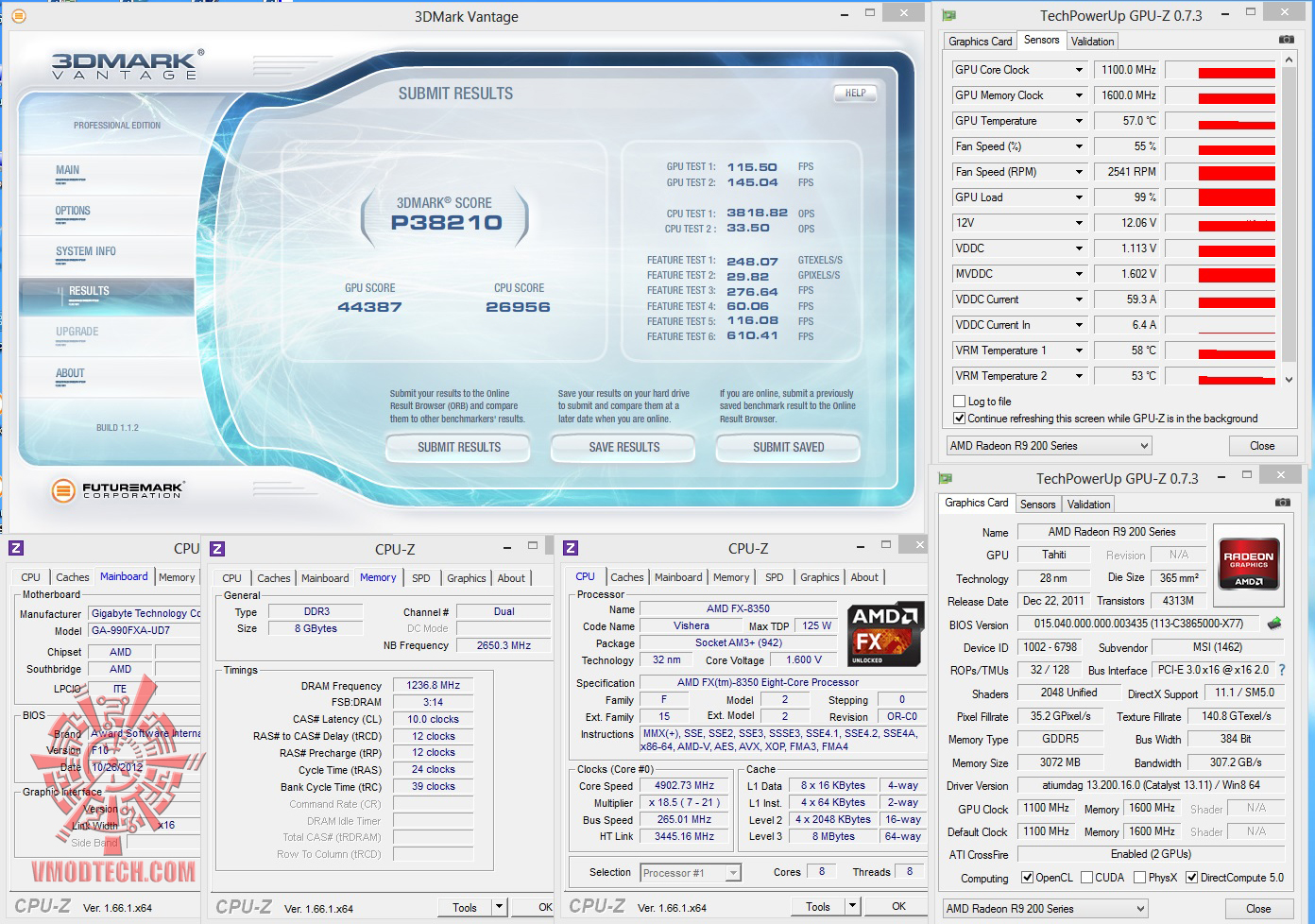Click OK in the CPU-Z processor window
The height and width of the screenshot is (924, 1315).
(x=898, y=906)
